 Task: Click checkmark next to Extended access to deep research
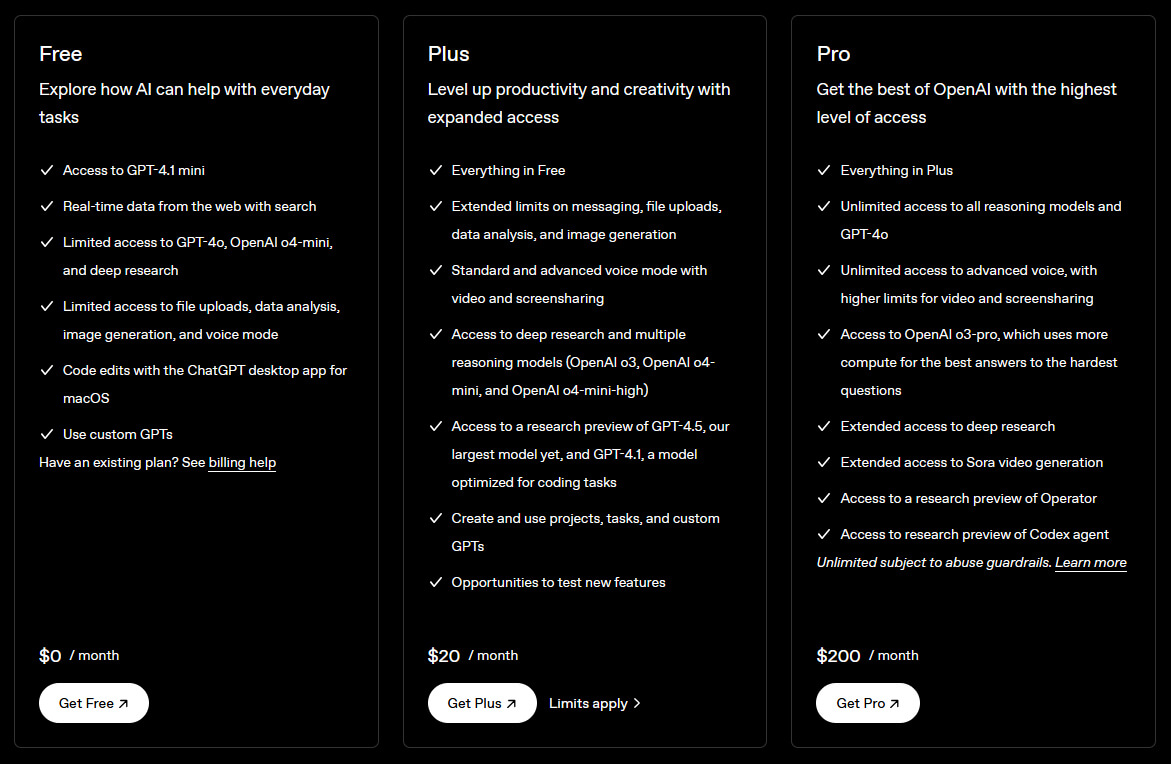coord(824,427)
